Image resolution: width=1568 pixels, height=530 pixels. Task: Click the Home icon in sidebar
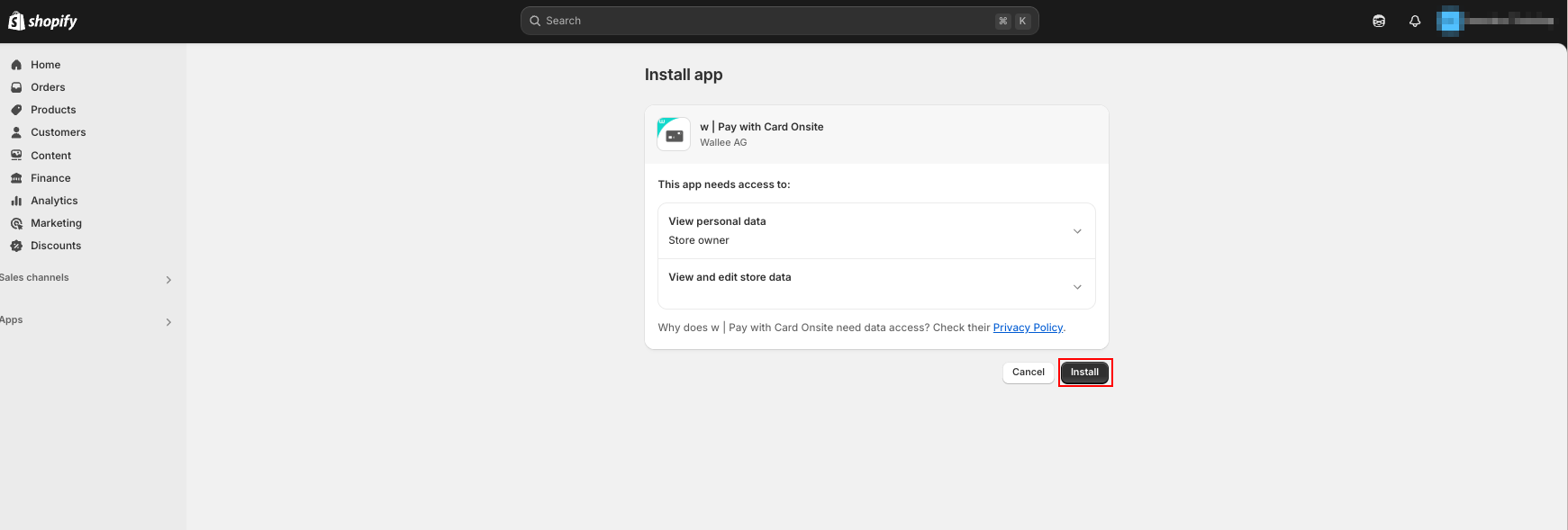16,65
